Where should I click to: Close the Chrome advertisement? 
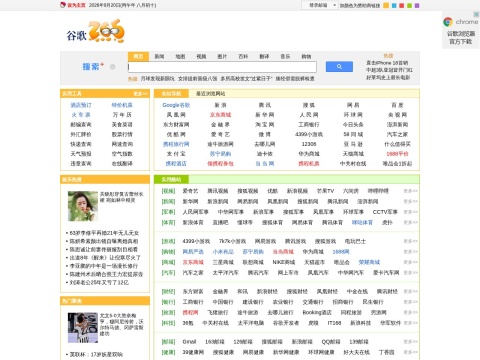point(476,14)
